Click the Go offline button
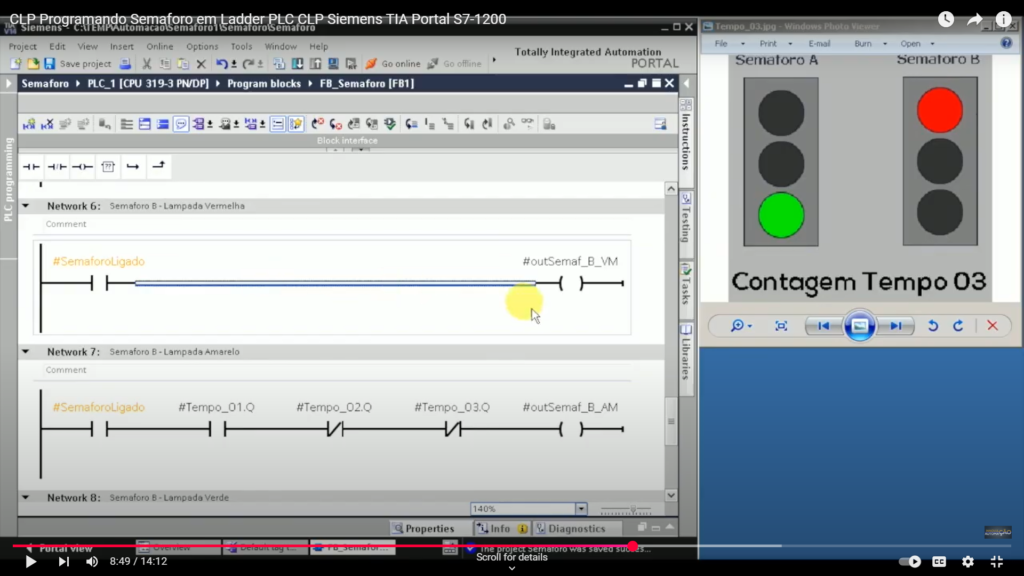 click(455, 64)
